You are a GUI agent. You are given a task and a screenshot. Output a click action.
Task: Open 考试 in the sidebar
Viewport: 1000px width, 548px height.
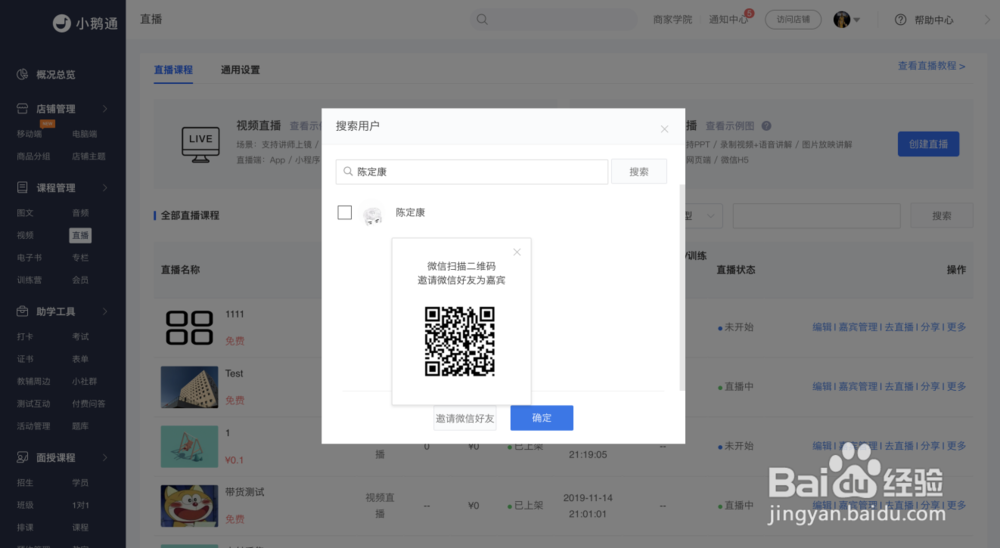80,337
